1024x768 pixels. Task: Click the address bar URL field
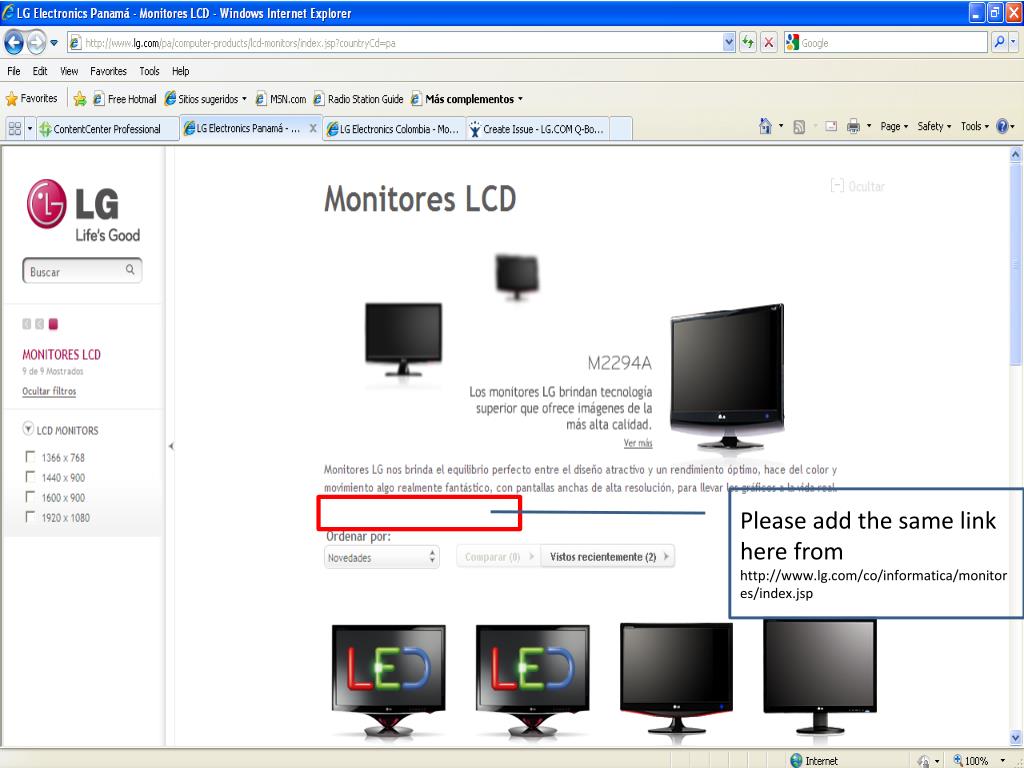tap(394, 43)
